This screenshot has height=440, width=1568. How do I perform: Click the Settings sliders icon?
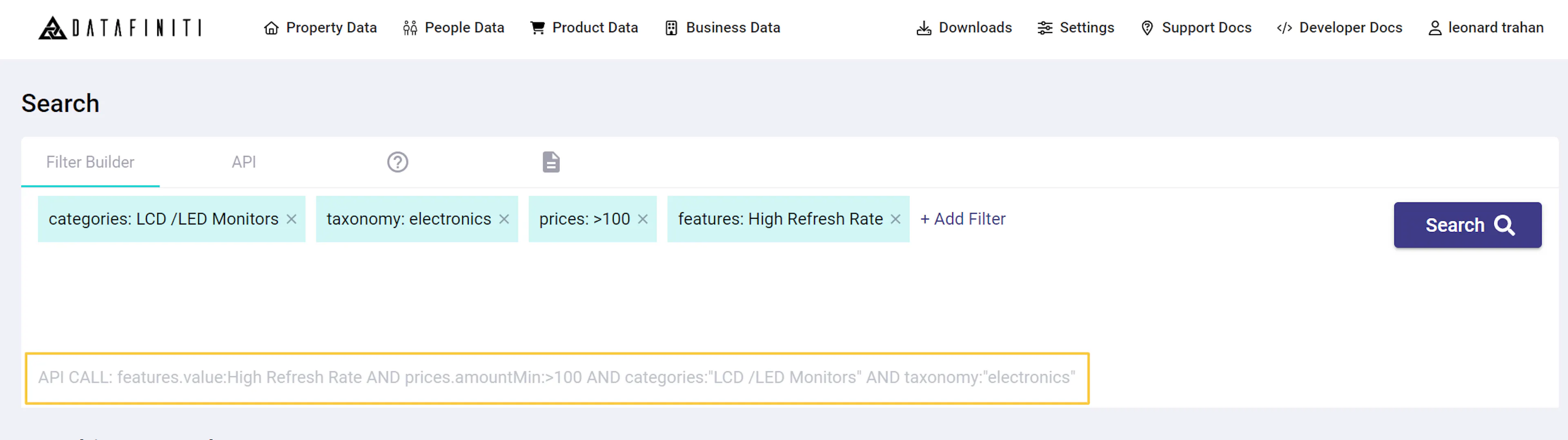pos(1045,27)
